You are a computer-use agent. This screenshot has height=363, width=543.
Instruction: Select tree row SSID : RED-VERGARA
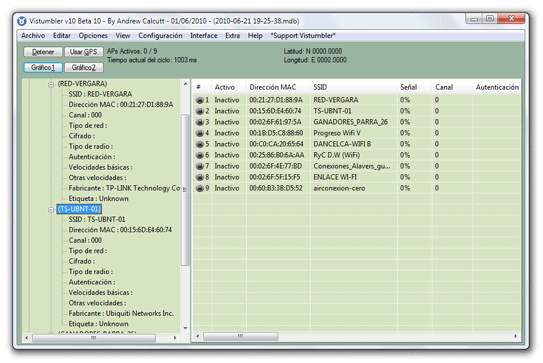click(x=100, y=94)
